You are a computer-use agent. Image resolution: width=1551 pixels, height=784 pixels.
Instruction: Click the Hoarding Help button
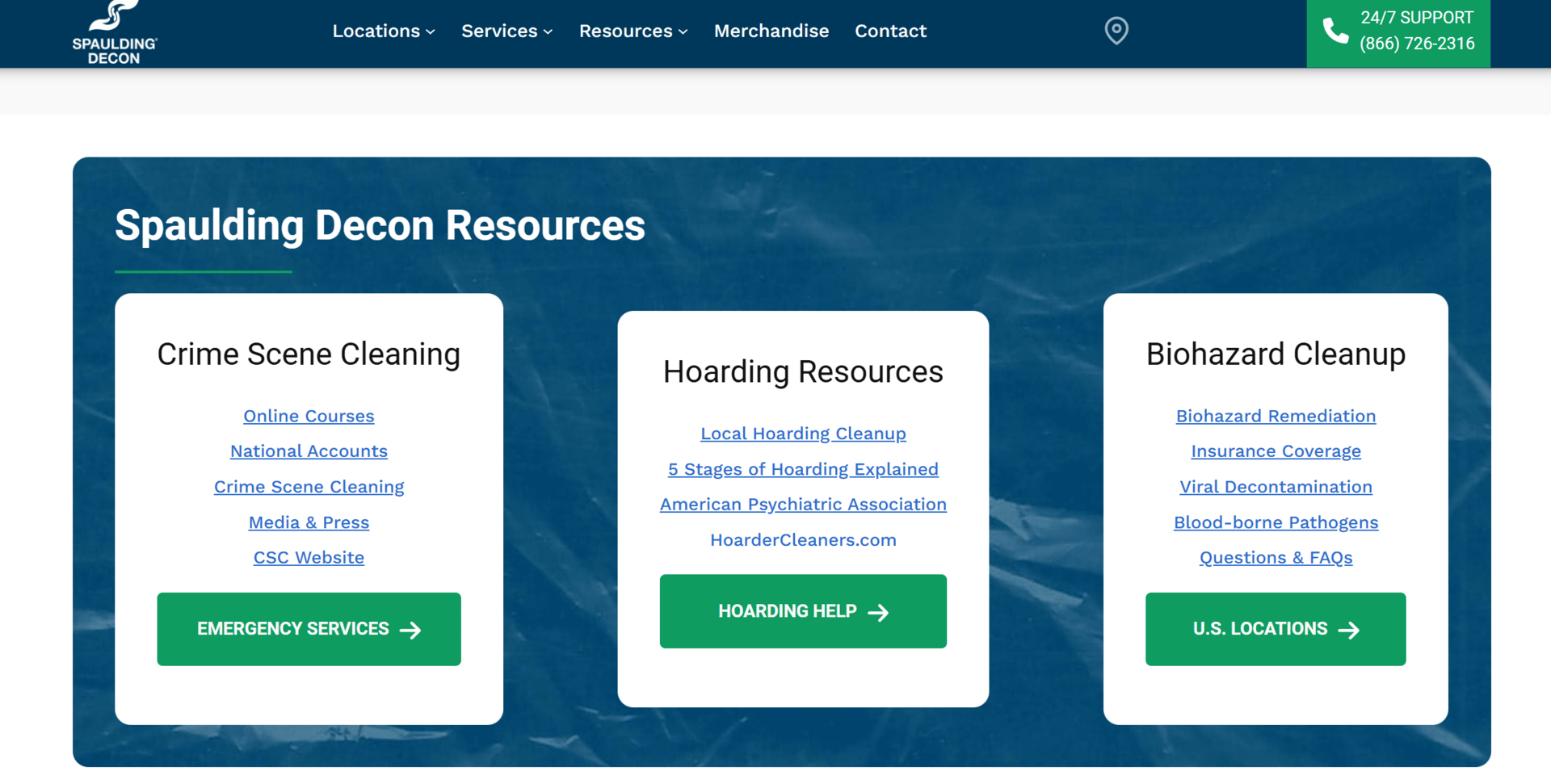click(x=803, y=611)
